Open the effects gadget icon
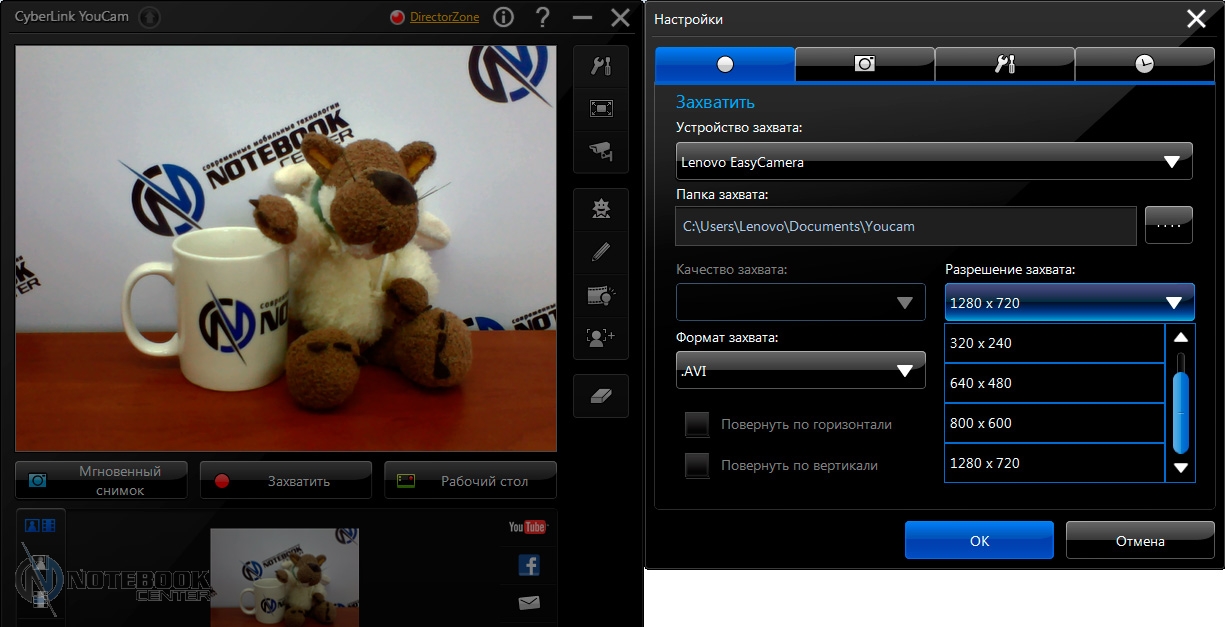The width and height of the screenshot is (1225, 627). tap(601, 209)
